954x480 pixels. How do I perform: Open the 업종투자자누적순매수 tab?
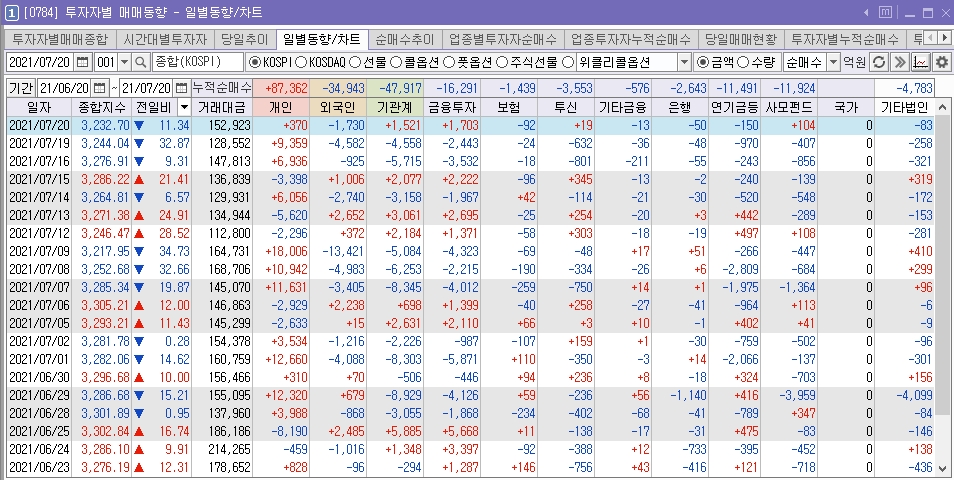[631, 40]
